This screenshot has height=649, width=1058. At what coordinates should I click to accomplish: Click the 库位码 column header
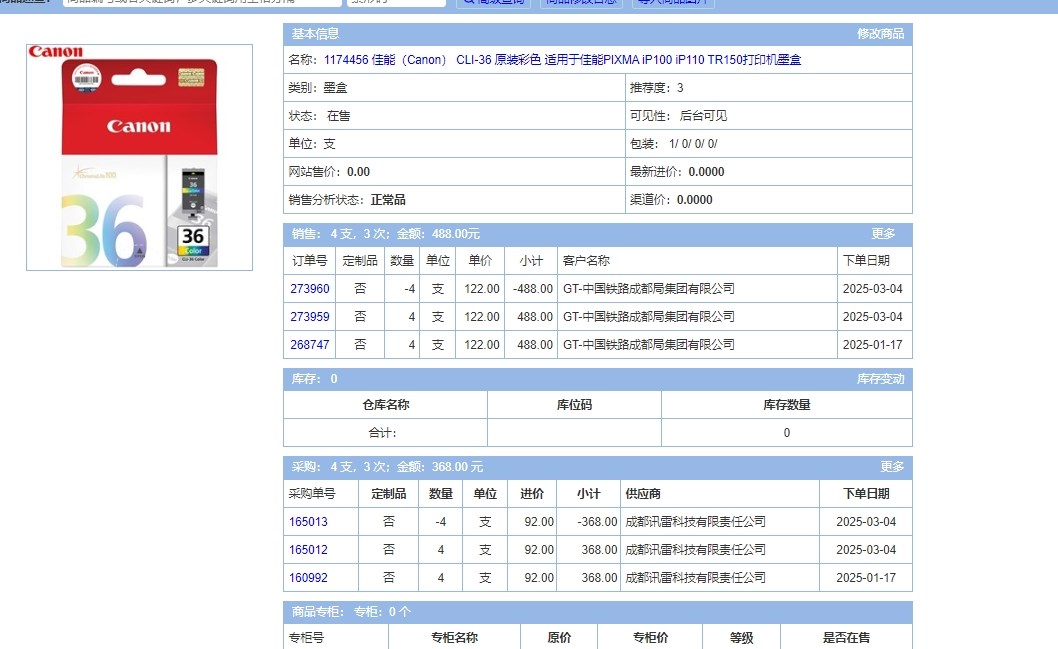(574, 405)
